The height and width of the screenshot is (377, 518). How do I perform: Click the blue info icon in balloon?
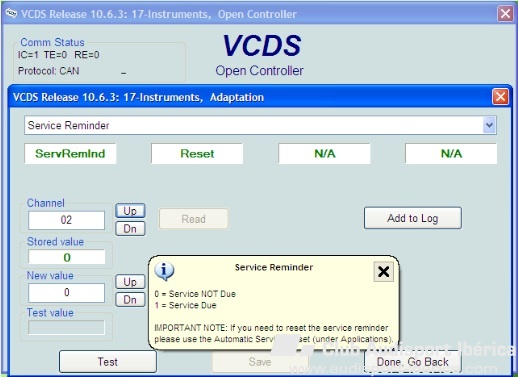point(164,271)
